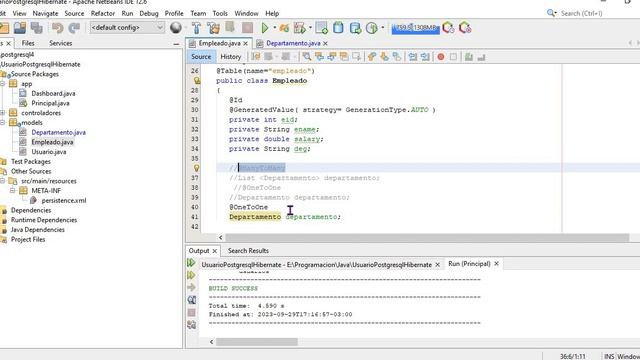Open the Window menu
The height and width of the screenshot is (360, 640).
click(246, 13)
